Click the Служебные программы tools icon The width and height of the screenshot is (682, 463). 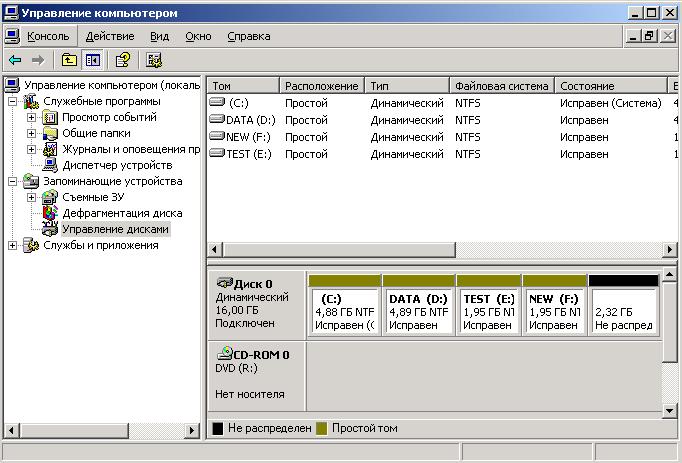point(31,101)
